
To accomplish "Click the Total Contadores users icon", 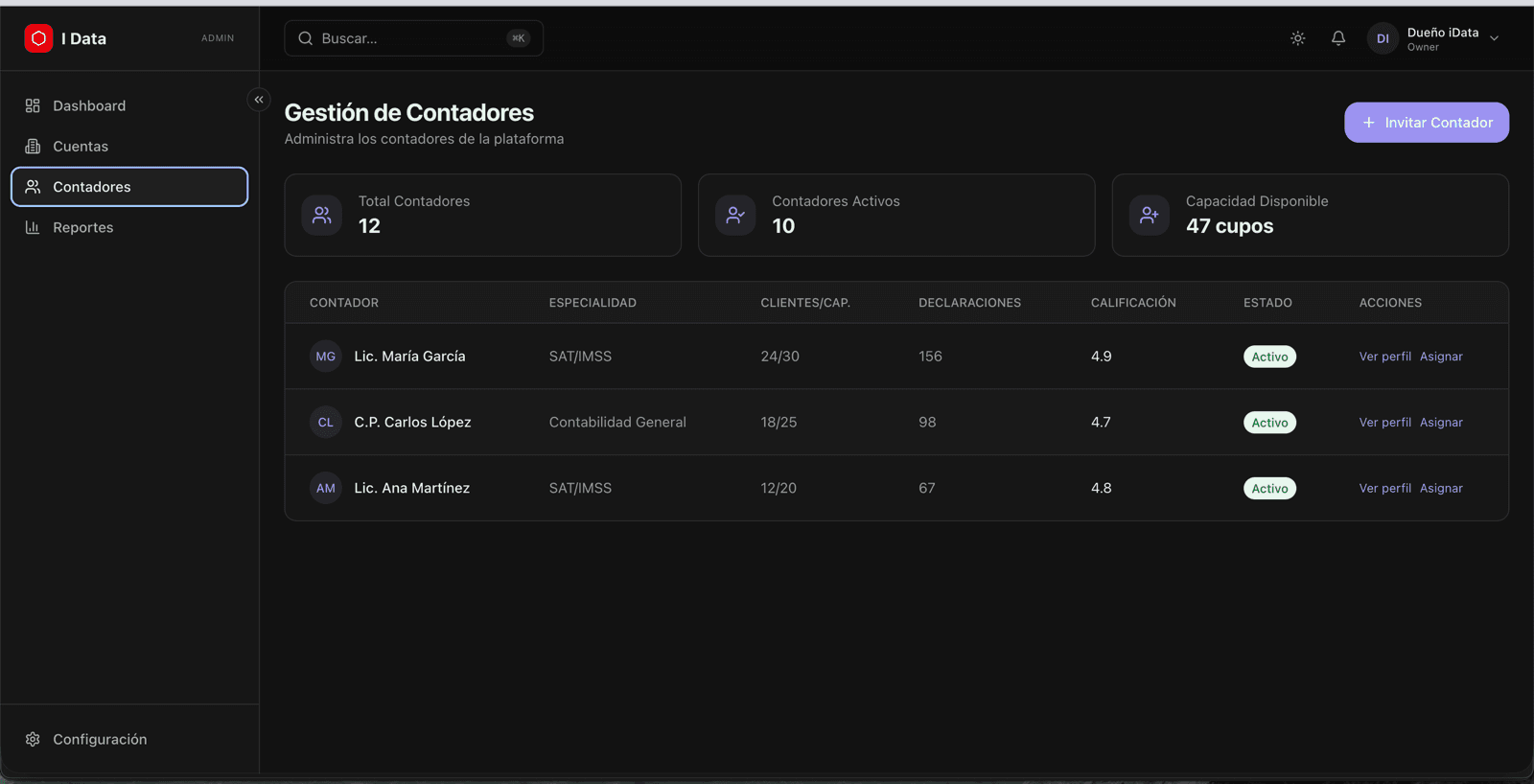I will [x=322, y=215].
